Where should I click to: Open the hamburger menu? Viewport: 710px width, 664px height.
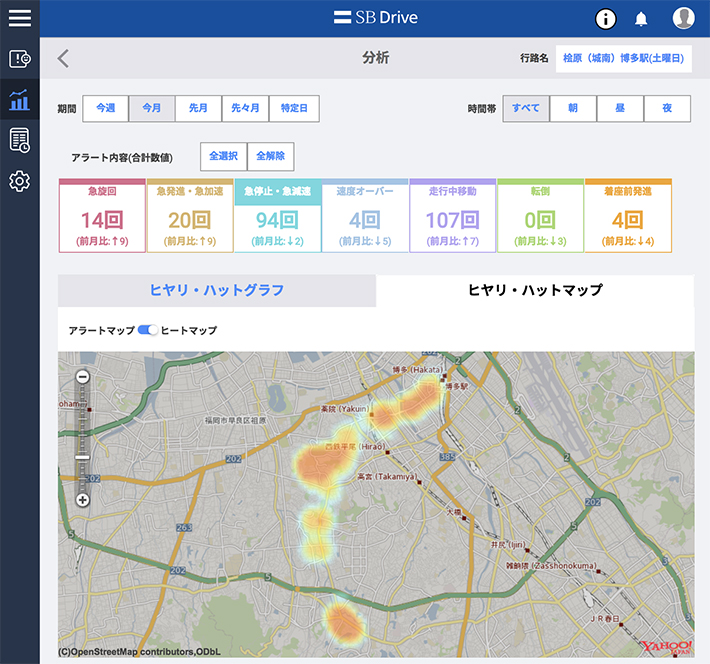tap(19, 18)
